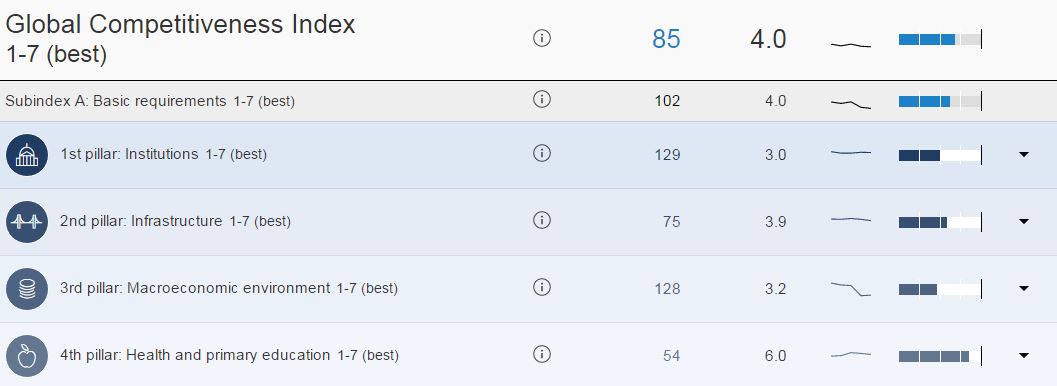The height and width of the screenshot is (386, 1057).
Task: Open info icon for Macroeconomic environment
Action: pyautogui.click(x=542, y=288)
